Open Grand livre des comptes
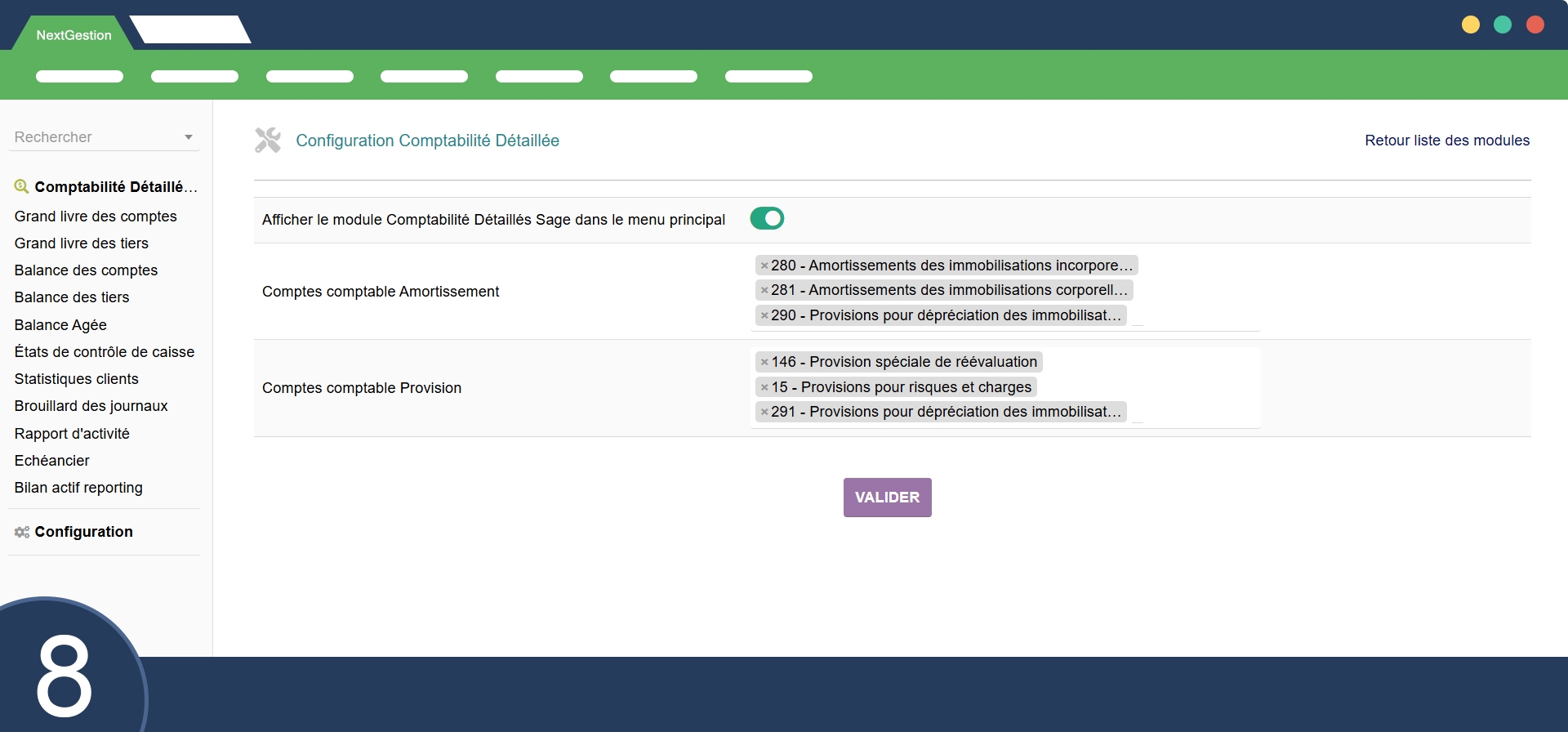 [96, 216]
